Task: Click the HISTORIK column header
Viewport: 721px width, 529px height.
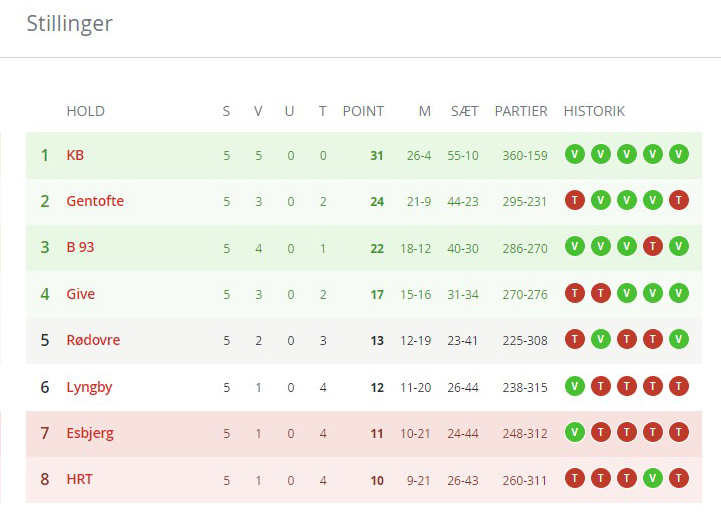Action: coord(594,111)
